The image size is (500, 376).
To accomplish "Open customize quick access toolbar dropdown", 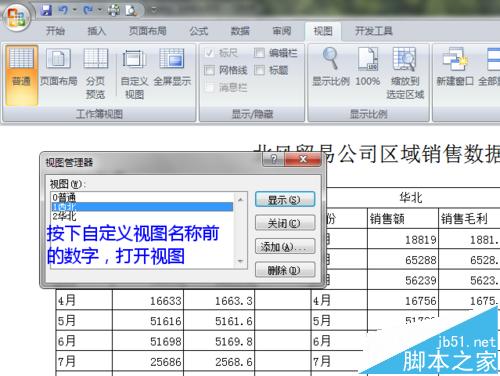I will point(154,10).
